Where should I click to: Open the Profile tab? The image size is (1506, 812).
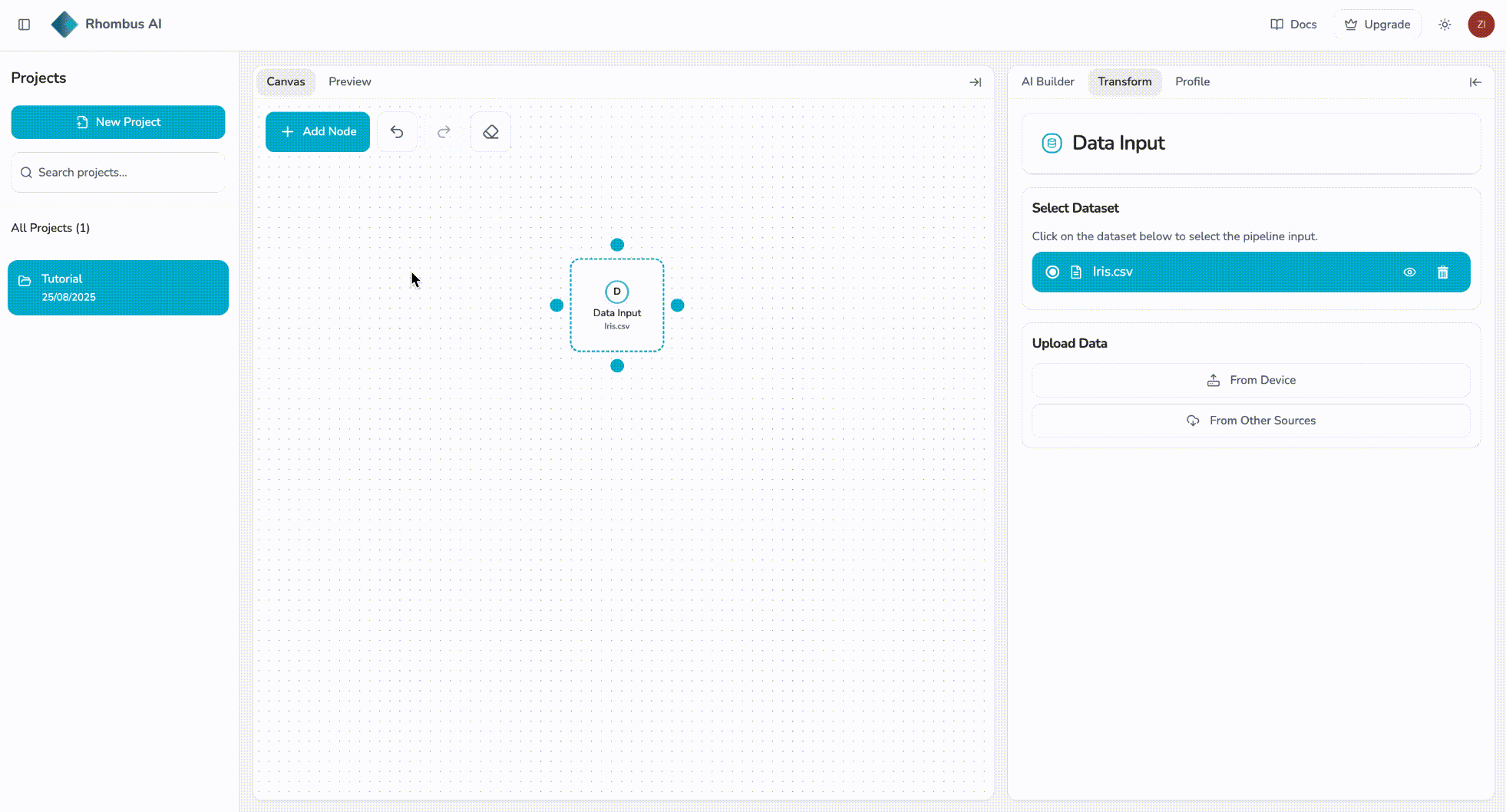pyautogui.click(x=1192, y=82)
